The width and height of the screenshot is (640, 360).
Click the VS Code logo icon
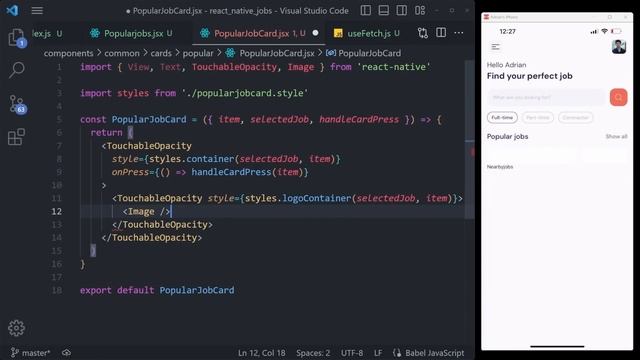[12, 10]
